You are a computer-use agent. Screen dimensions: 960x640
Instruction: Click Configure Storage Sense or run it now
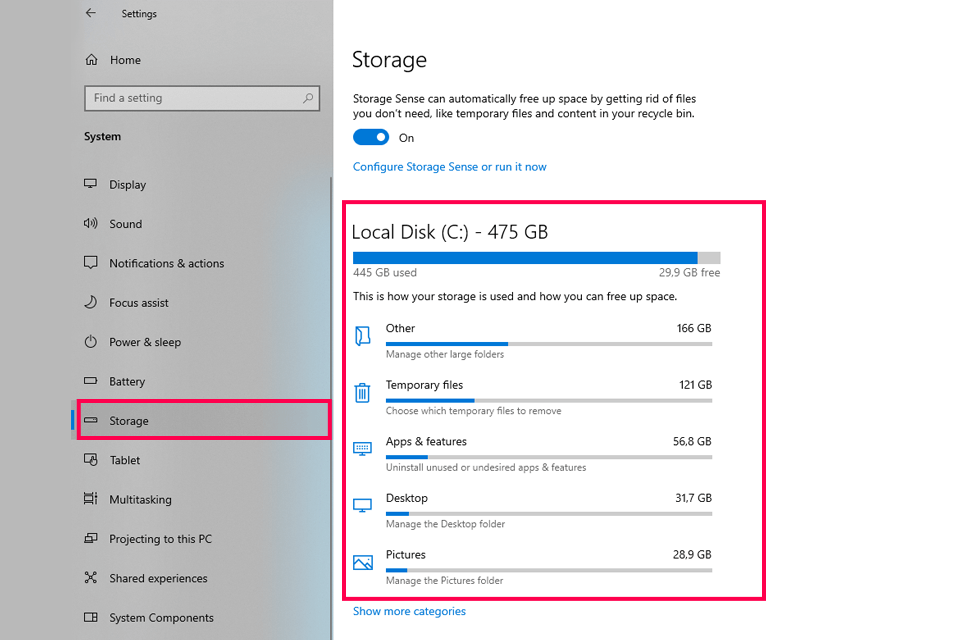pos(449,167)
